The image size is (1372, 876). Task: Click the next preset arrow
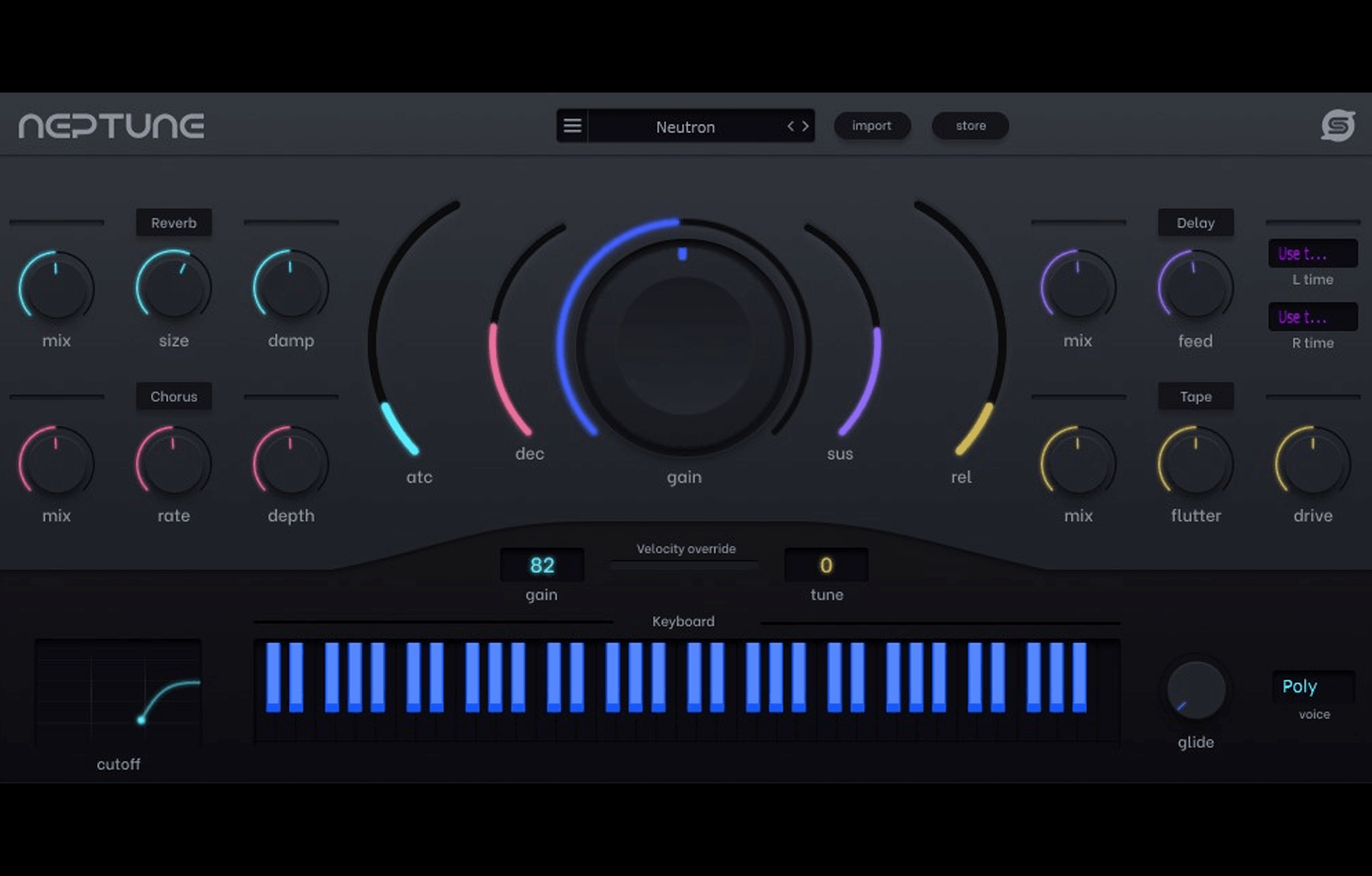tap(806, 126)
